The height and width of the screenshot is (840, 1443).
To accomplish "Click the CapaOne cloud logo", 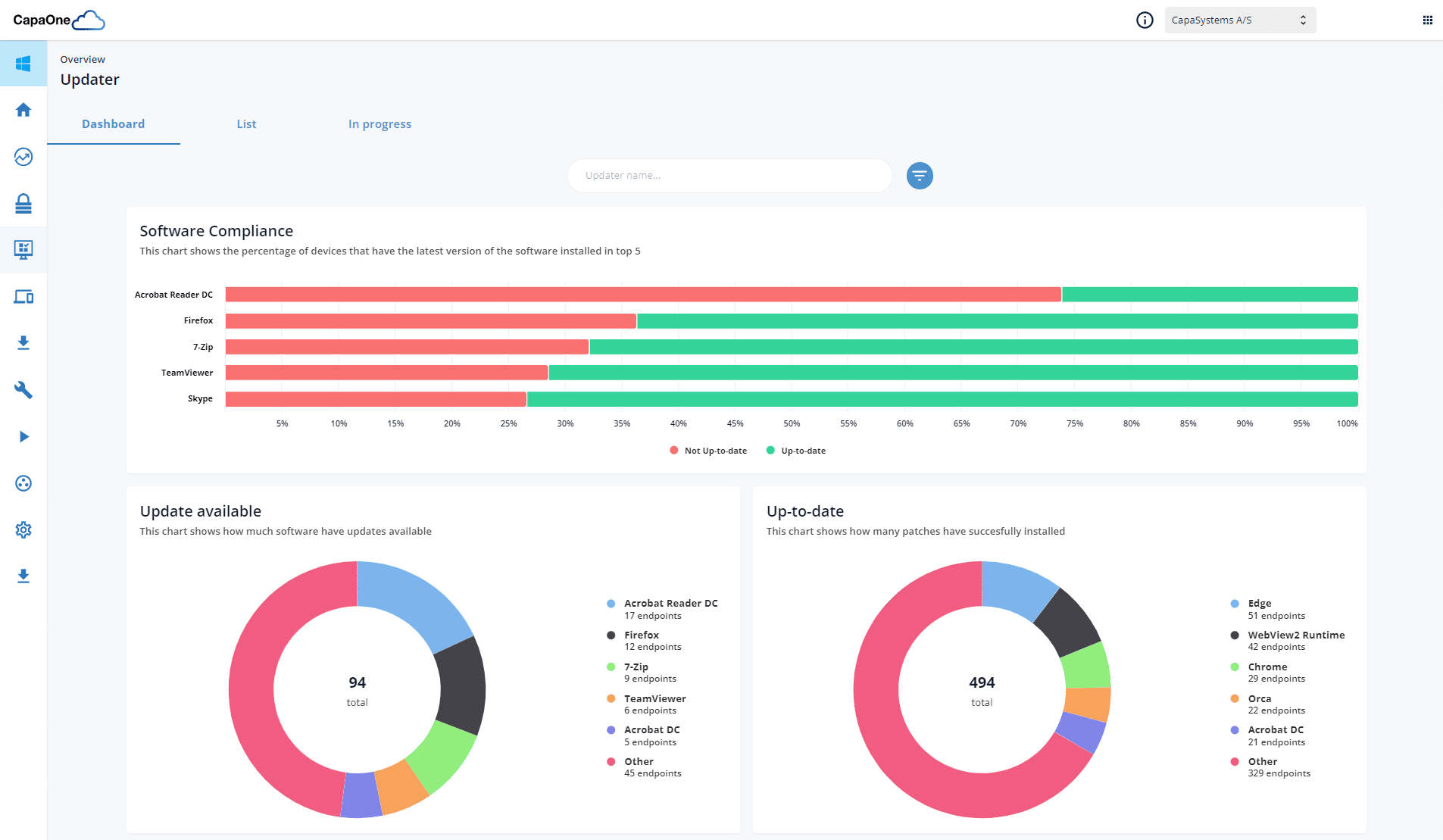I will 59,20.
